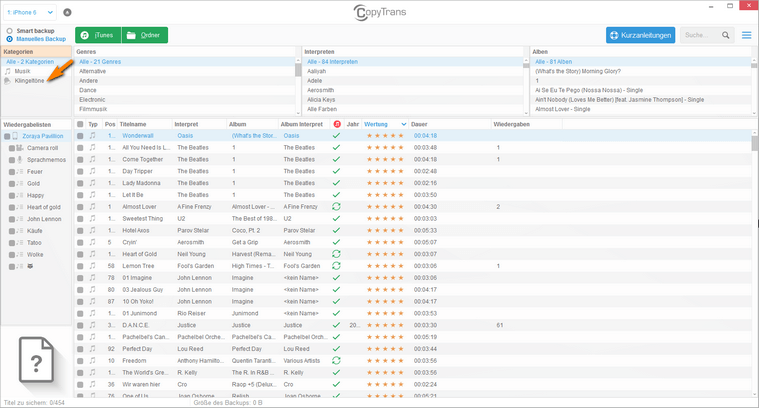This screenshot has width=759, height=408.
Task: Select the Zoraya Pavillion device playlist
Action: pyautogui.click(x=43, y=136)
